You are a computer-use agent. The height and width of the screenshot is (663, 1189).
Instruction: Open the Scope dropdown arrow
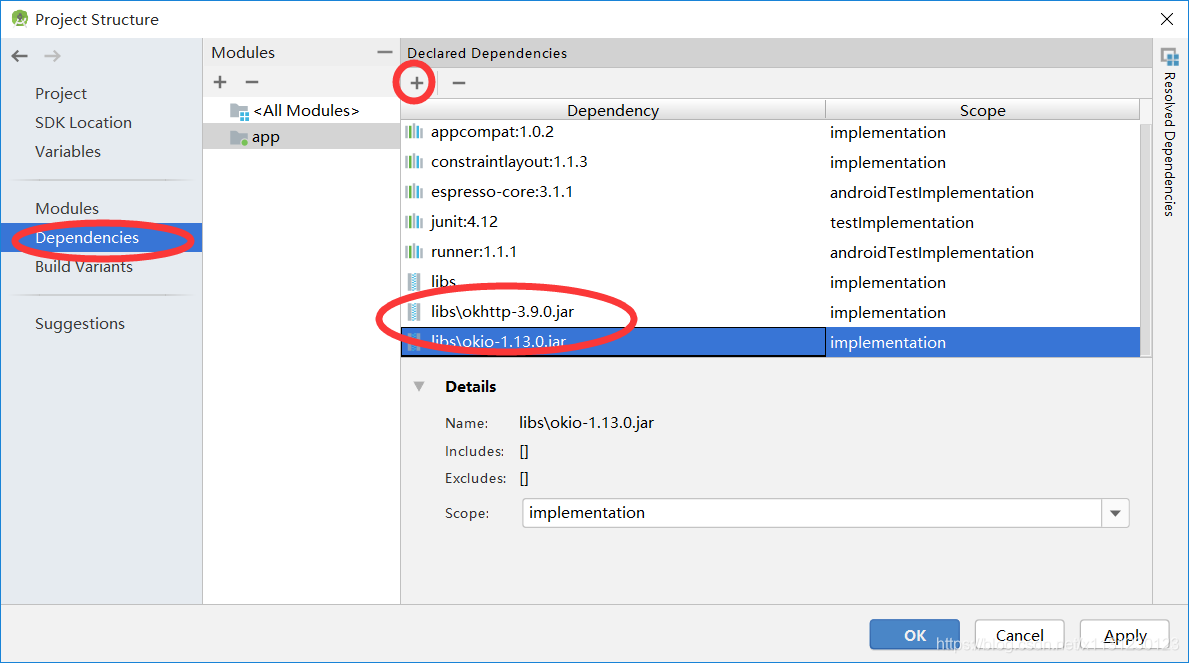pyautogui.click(x=1115, y=514)
